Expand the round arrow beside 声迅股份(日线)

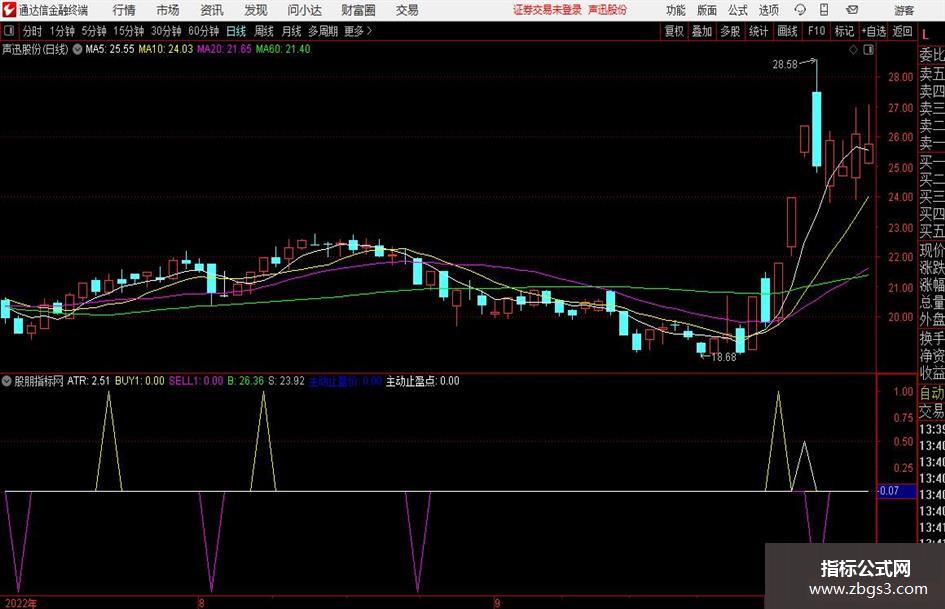(x=77, y=49)
